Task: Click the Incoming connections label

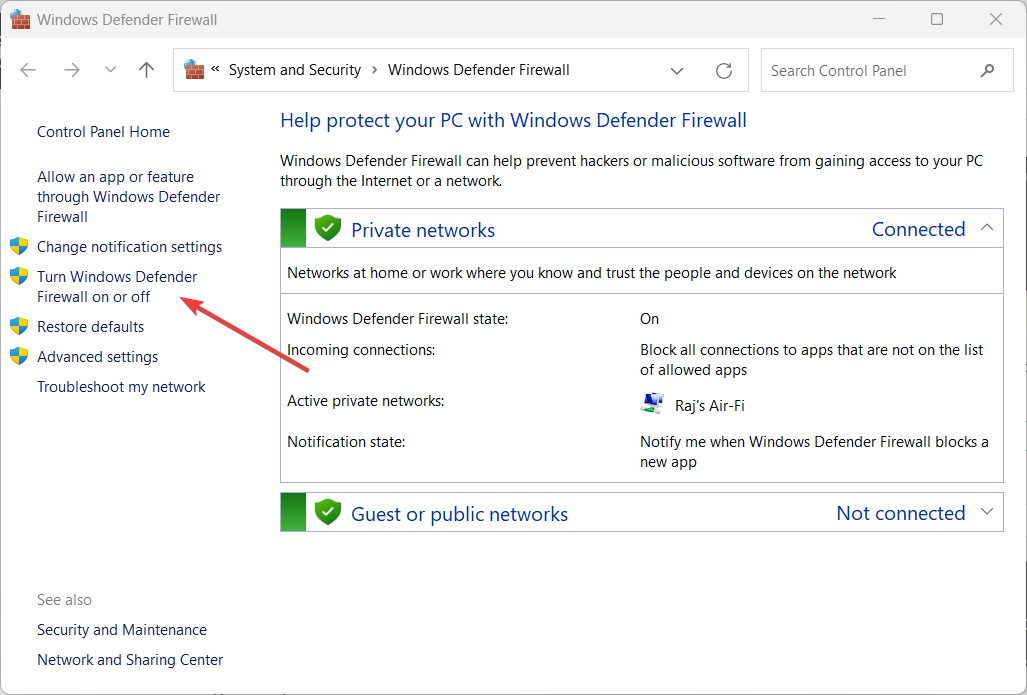Action: (361, 350)
